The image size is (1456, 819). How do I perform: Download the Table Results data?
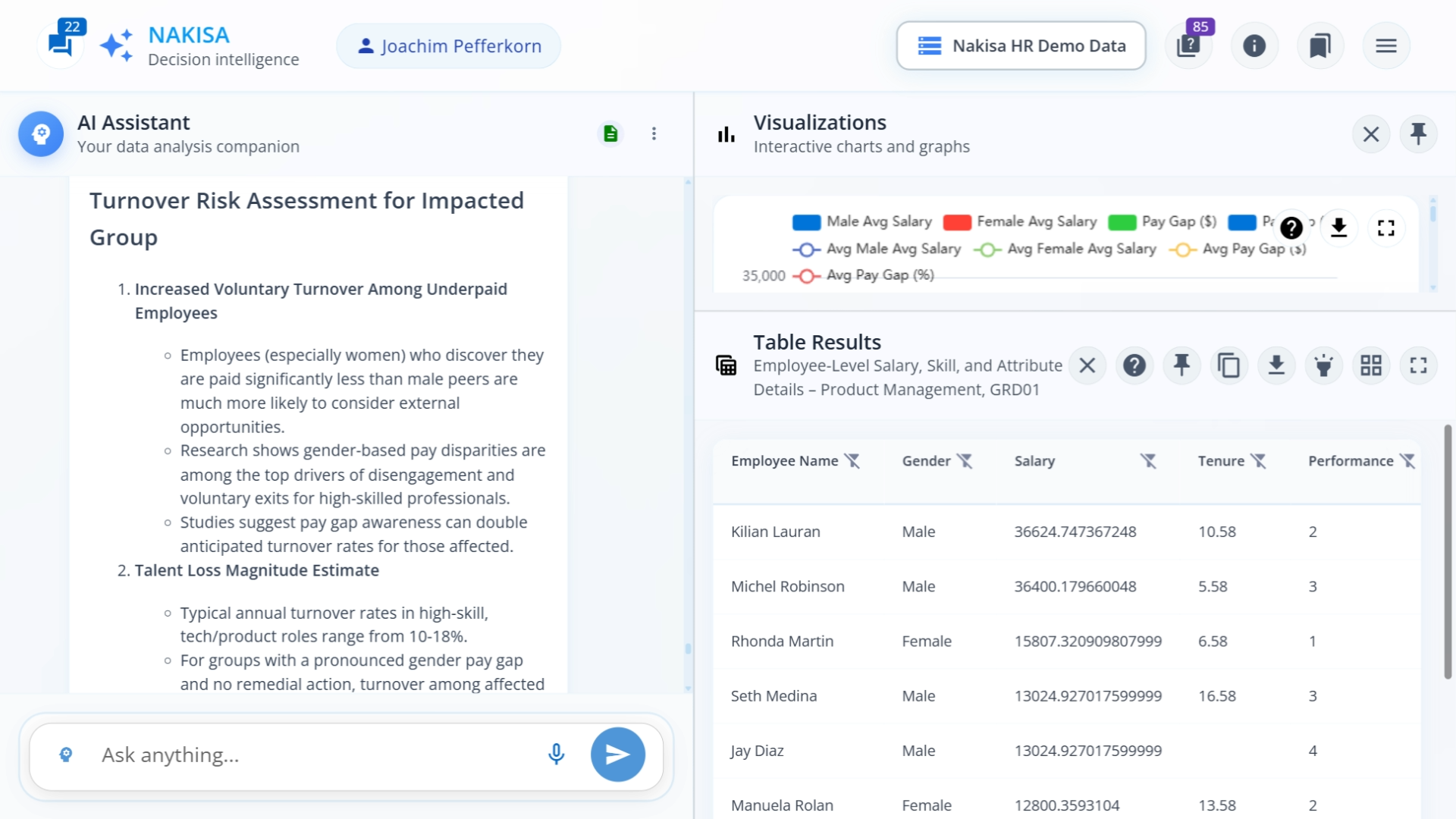1276,366
